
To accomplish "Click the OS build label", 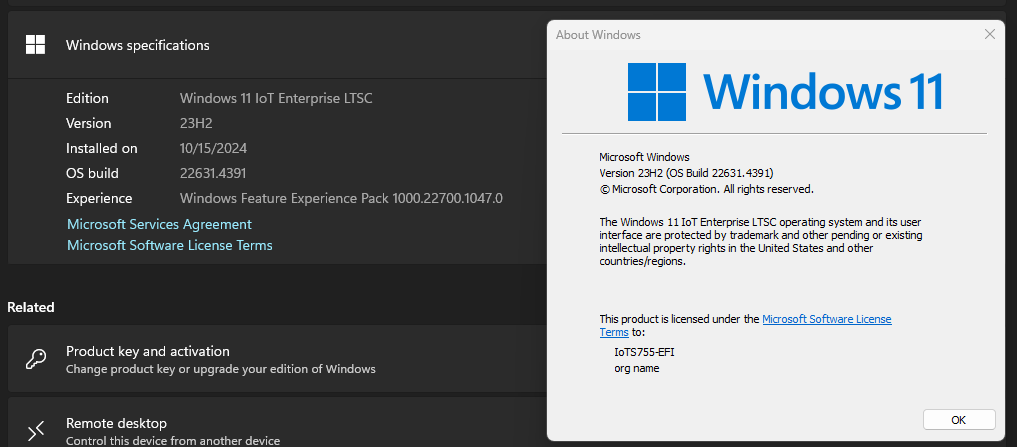I will point(92,173).
